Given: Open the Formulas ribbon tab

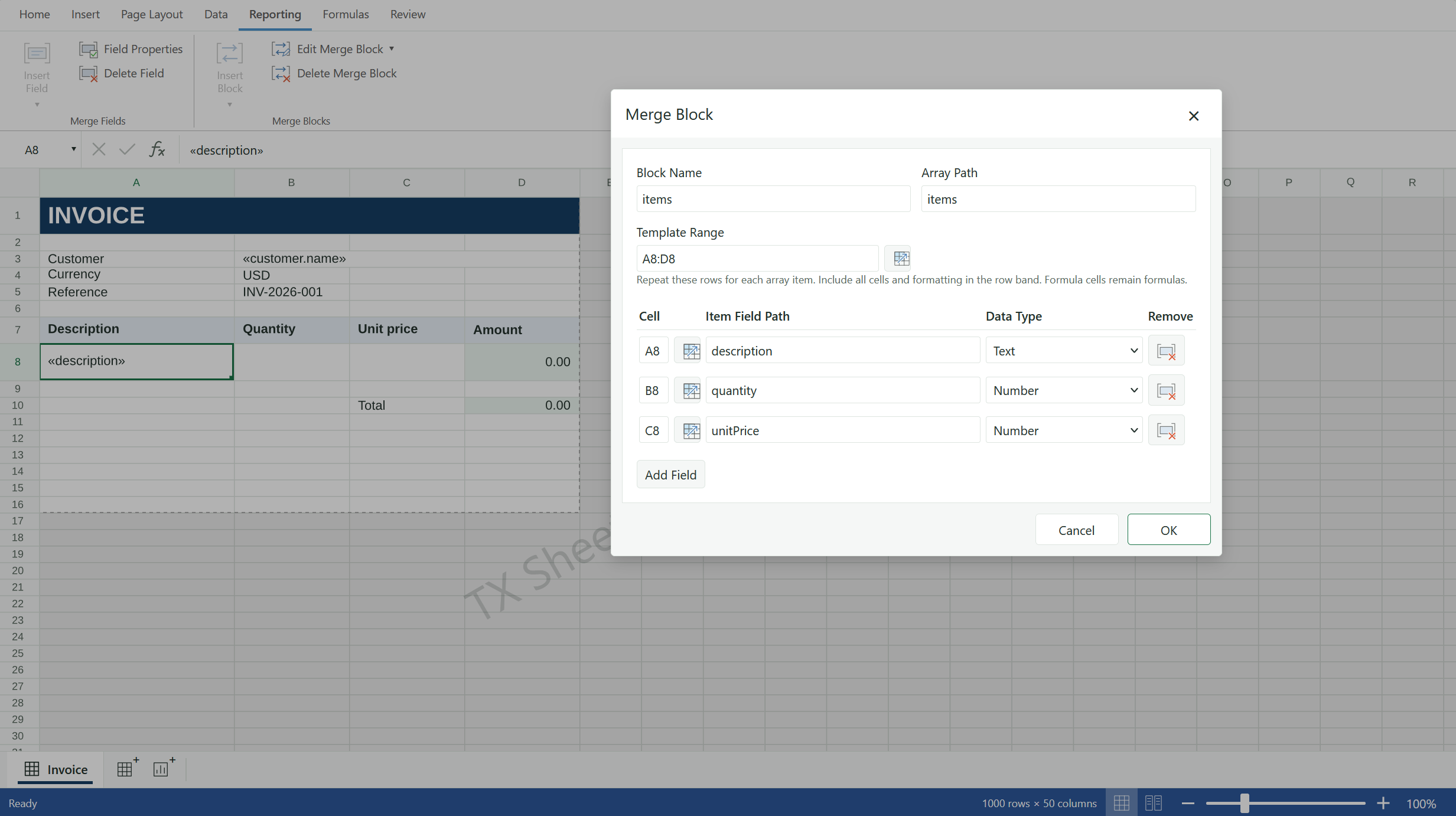Looking at the screenshot, I should [346, 14].
